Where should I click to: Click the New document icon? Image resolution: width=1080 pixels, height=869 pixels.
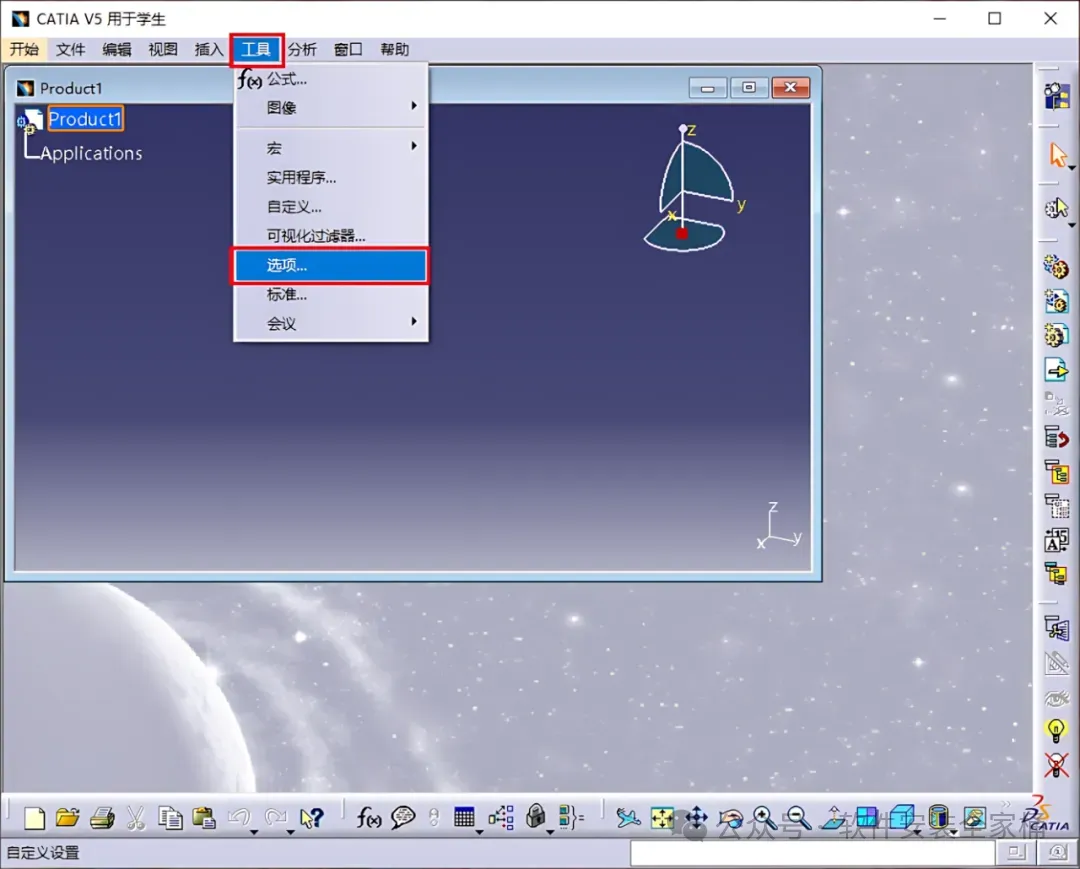[x=34, y=818]
